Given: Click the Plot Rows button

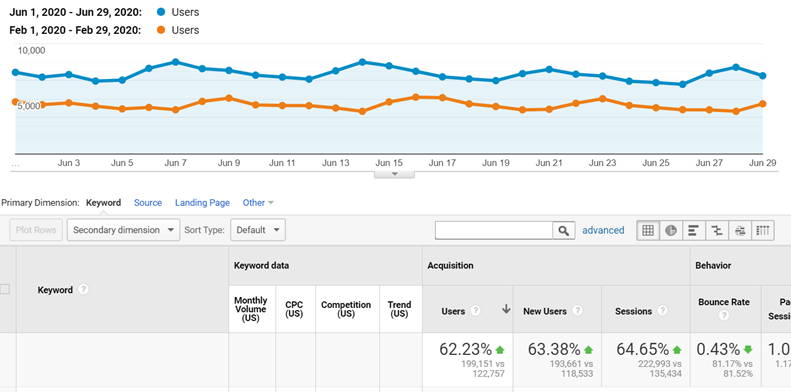Looking at the screenshot, I should (x=36, y=230).
